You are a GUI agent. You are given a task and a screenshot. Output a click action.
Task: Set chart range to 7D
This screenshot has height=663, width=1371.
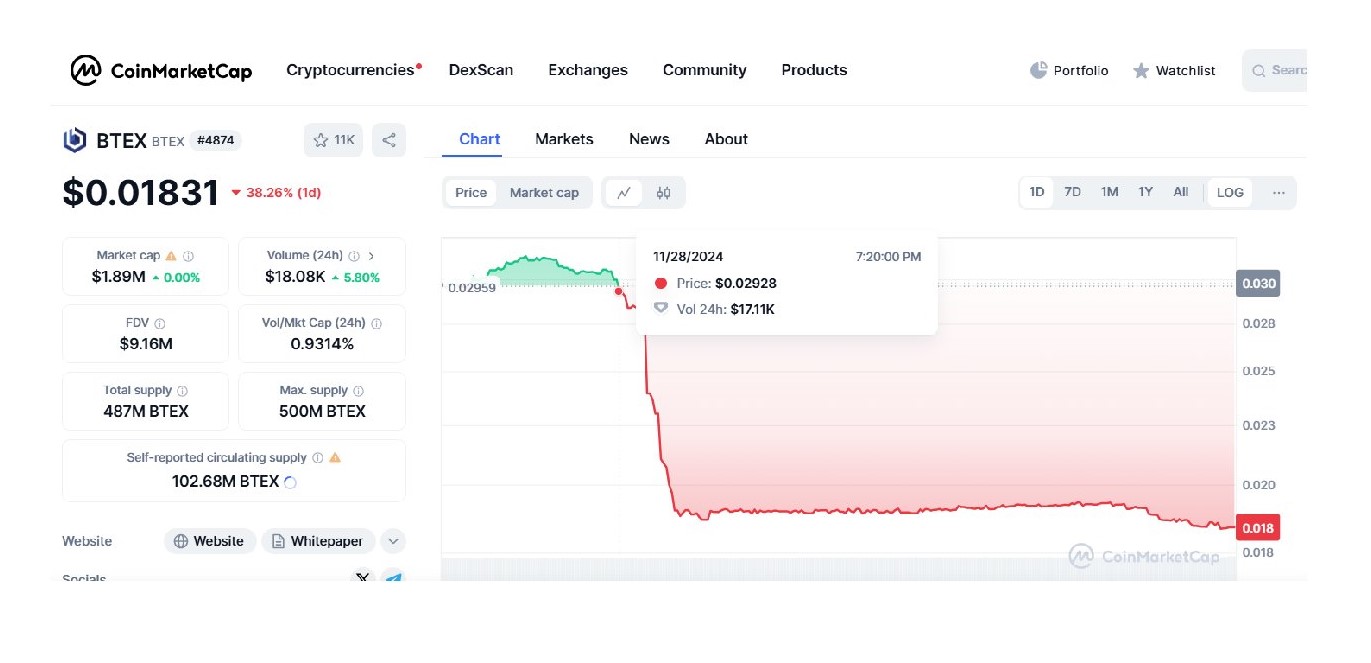1072,192
